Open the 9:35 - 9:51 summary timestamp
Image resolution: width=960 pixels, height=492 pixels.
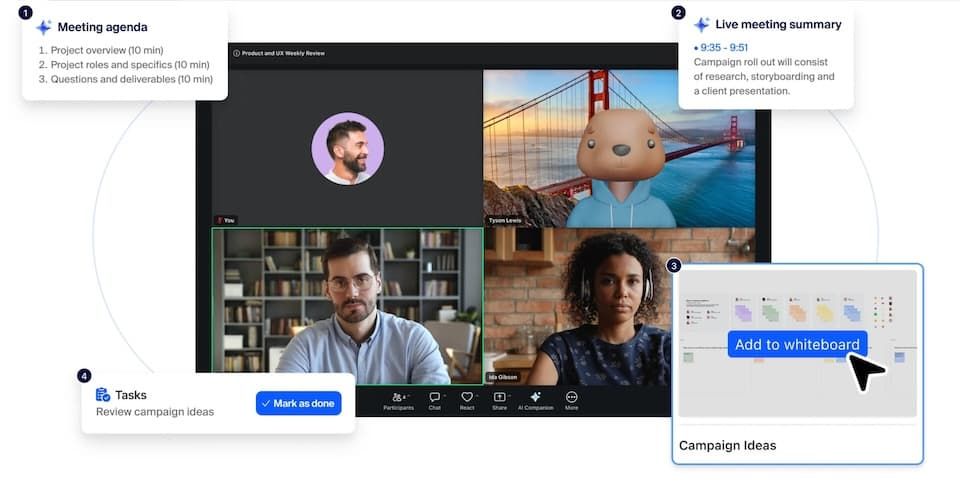pos(724,47)
